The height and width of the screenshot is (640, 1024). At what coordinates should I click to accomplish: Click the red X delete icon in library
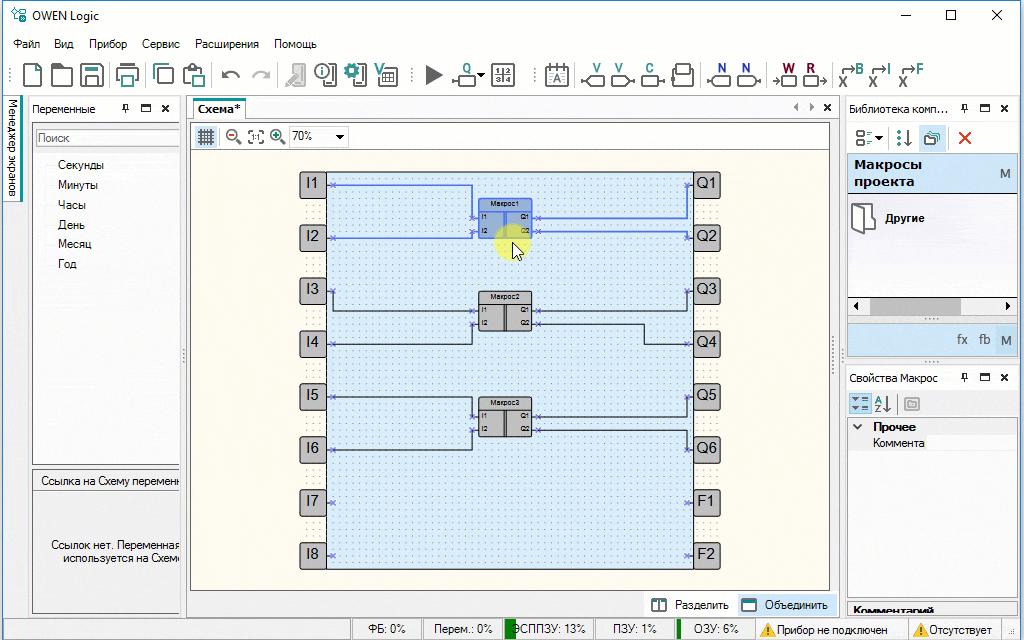[965, 138]
